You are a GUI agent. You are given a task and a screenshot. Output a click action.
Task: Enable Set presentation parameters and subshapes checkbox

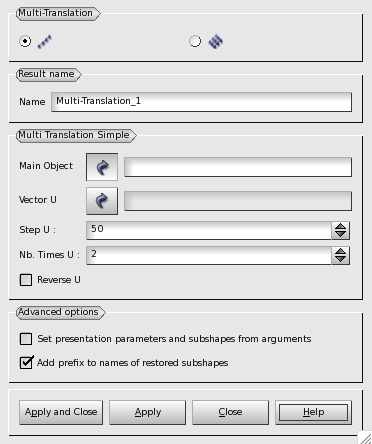(x=26, y=339)
